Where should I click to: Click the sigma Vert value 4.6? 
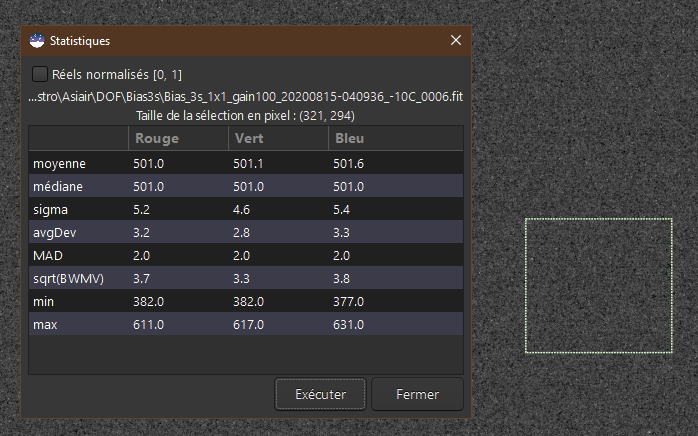click(x=241, y=210)
